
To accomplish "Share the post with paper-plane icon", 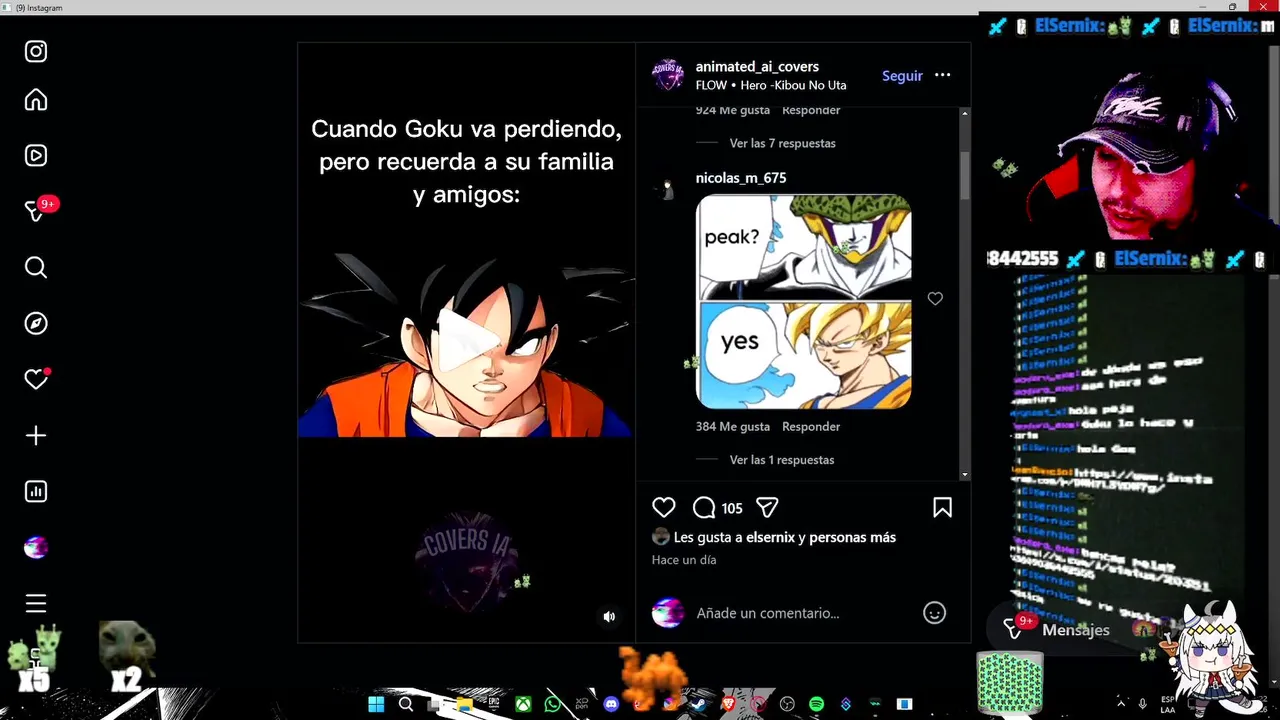I will (x=767, y=508).
